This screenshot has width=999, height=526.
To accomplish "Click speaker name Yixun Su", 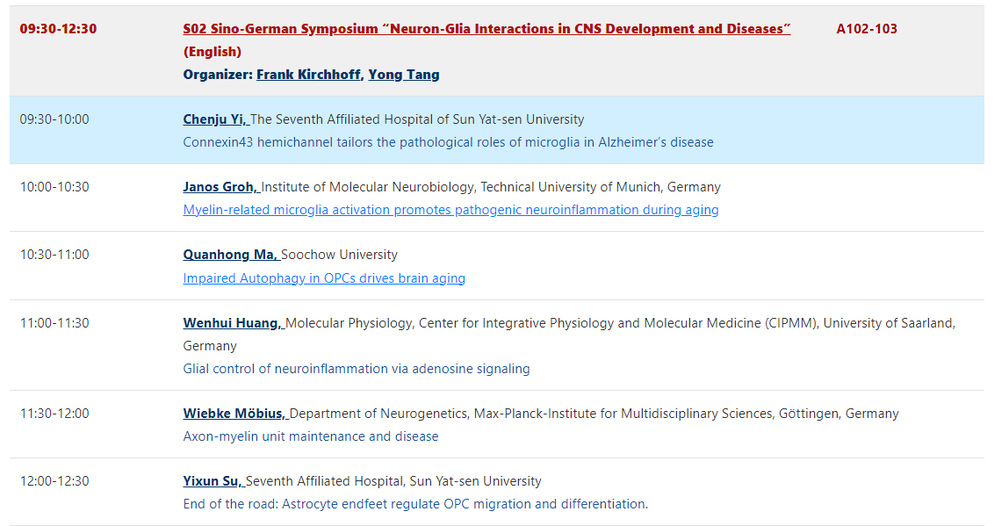I will [213, 481].
